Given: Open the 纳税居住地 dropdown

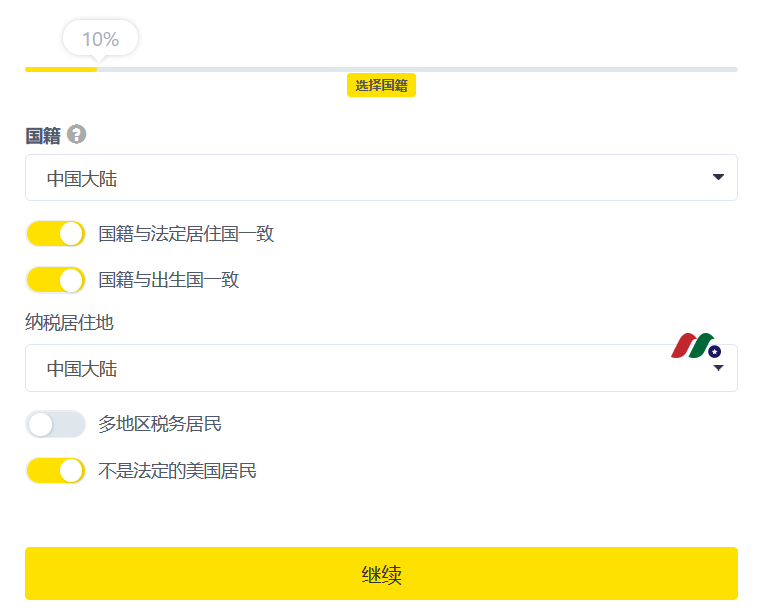Looking at the screenshot, I should pyautogui.click(x=381, y=368).
